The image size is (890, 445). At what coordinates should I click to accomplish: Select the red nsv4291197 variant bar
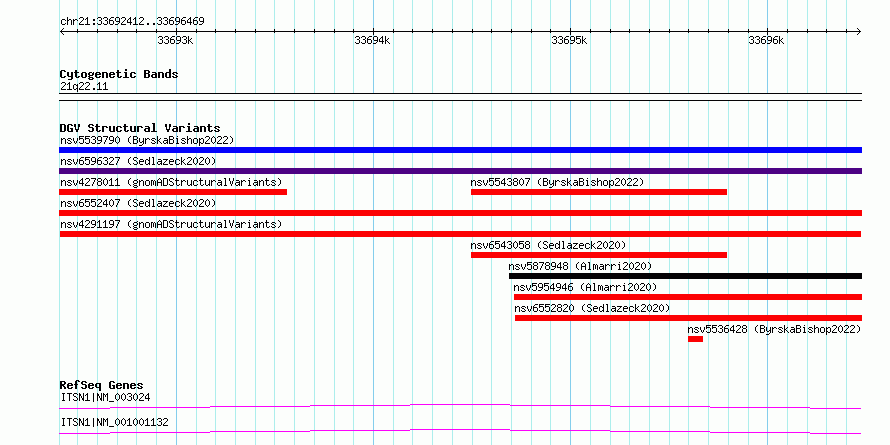coord(460,234)
